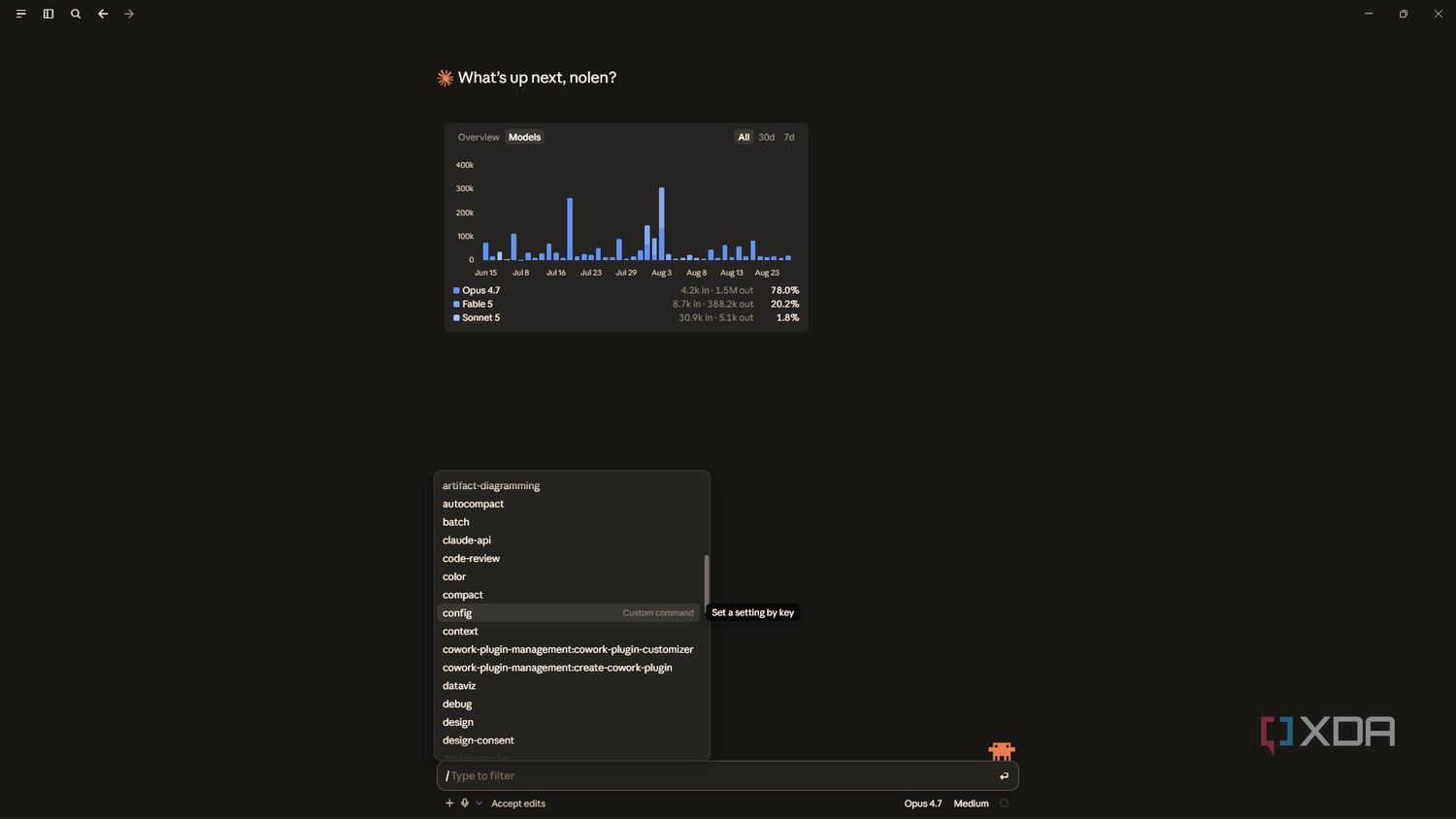Click the tallest Aug 3 chart bar
Screen dimensions: 1456x819
[x=662, y=223]
